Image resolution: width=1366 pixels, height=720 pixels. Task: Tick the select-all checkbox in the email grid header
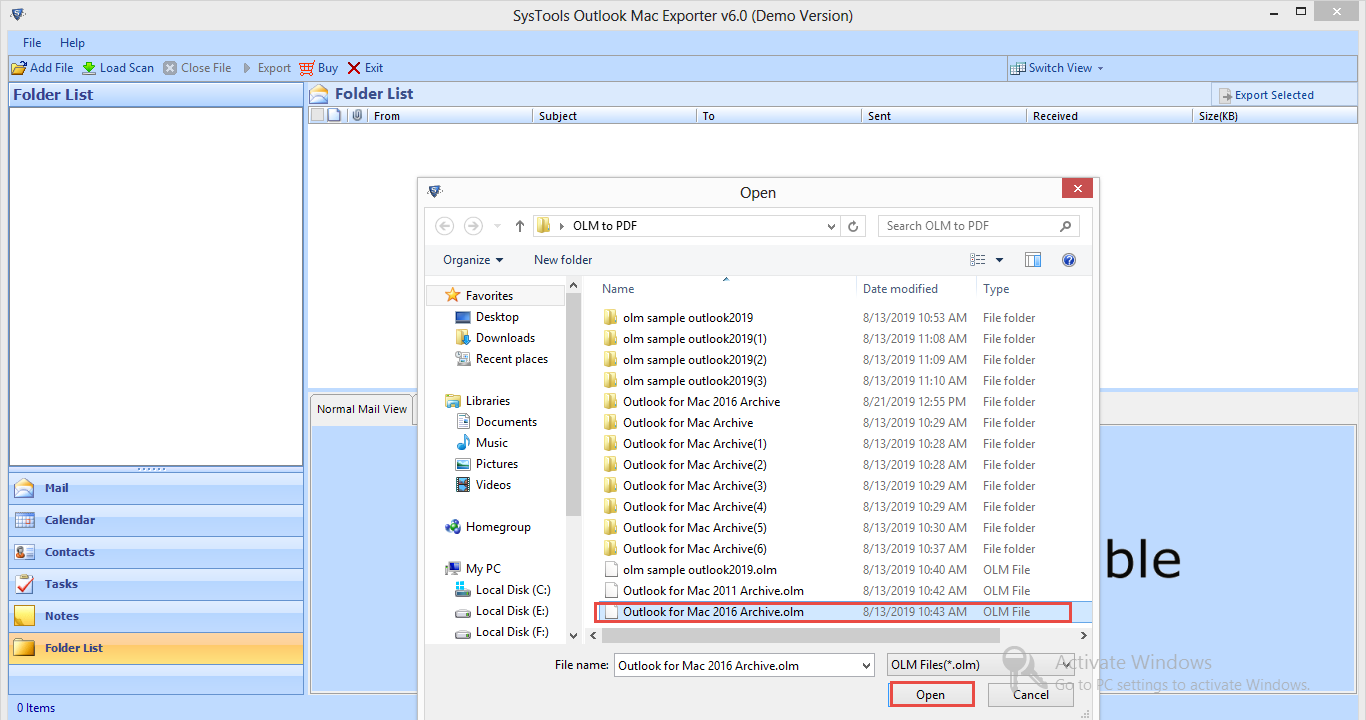point(317,116)
